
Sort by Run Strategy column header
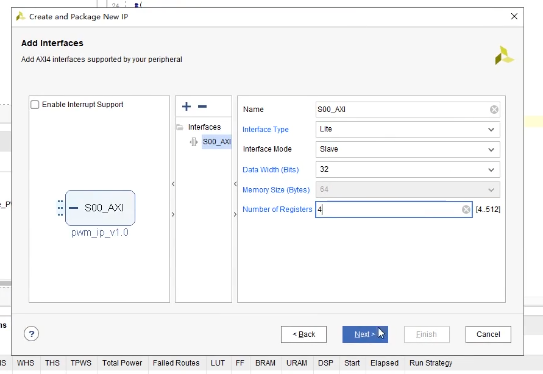(x=431, y=363)
